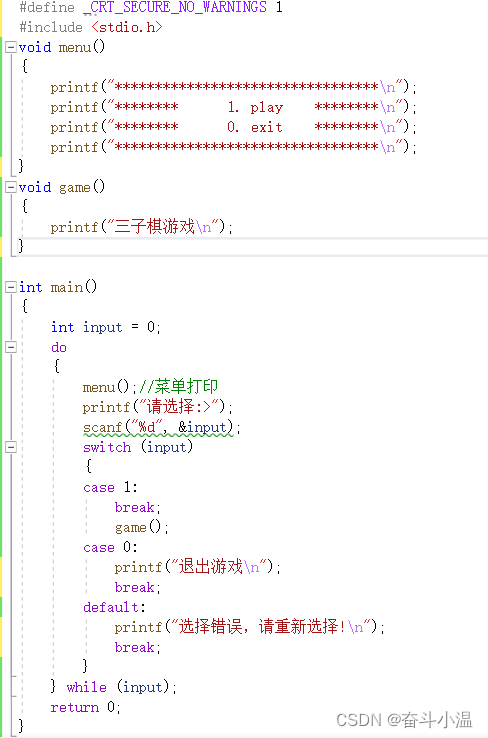Click the printf line with '0. exit'
This screenshot has height=738, width=488.
point(233,127)
